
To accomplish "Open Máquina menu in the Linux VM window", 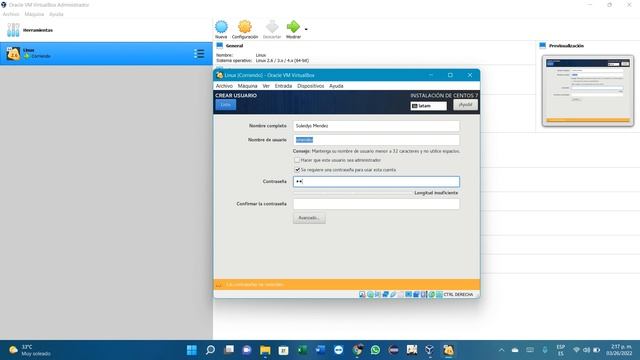I will 247,86.
